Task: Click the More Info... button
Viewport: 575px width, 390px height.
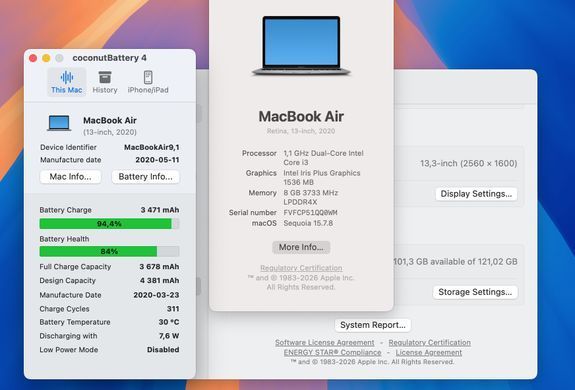Action: 301,247
